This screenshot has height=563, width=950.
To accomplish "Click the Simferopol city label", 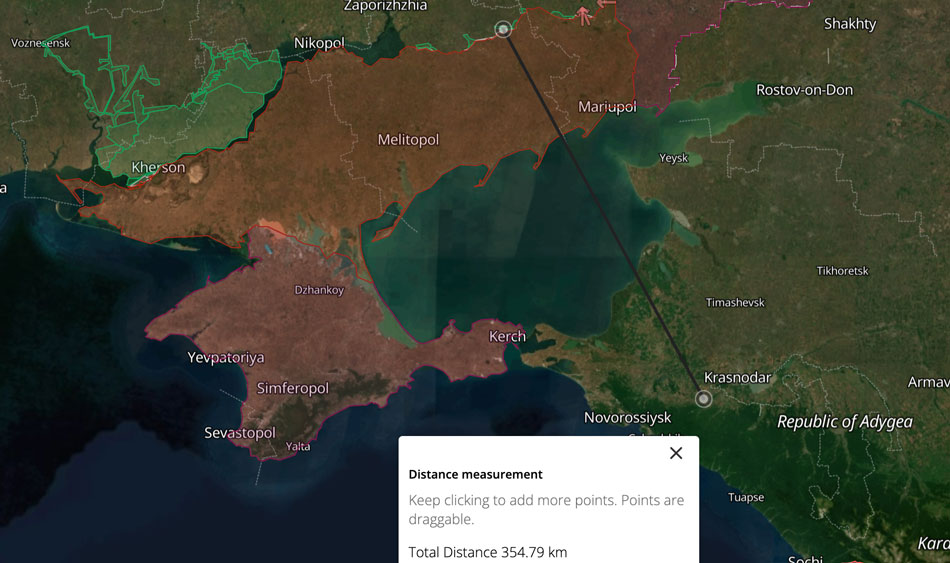I will [293, 388].
